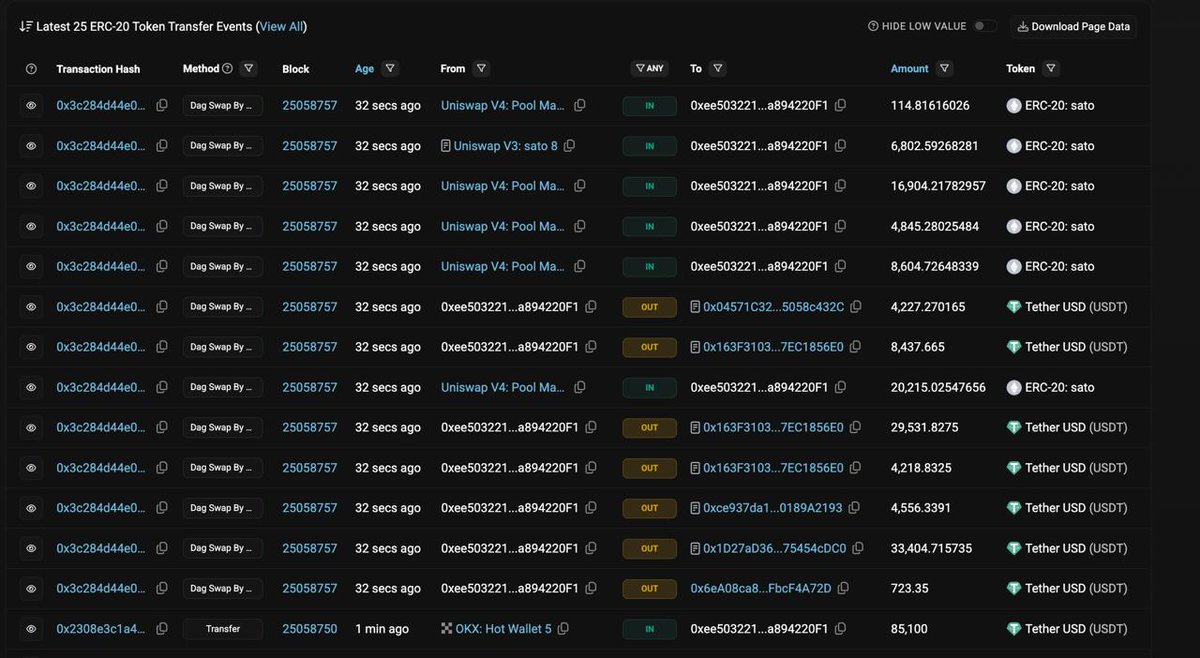
Task: Copy the To address in the 85,100 row
Action: 840,629
